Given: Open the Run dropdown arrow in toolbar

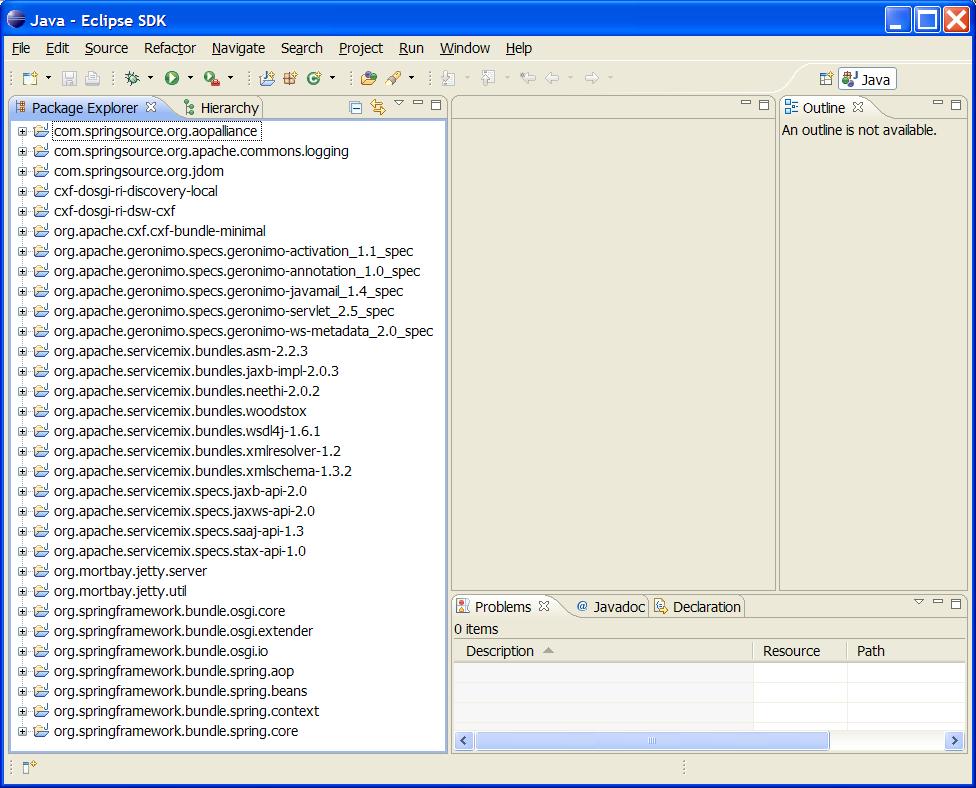Looking at the screenshot, I should [x=190, y=78].
